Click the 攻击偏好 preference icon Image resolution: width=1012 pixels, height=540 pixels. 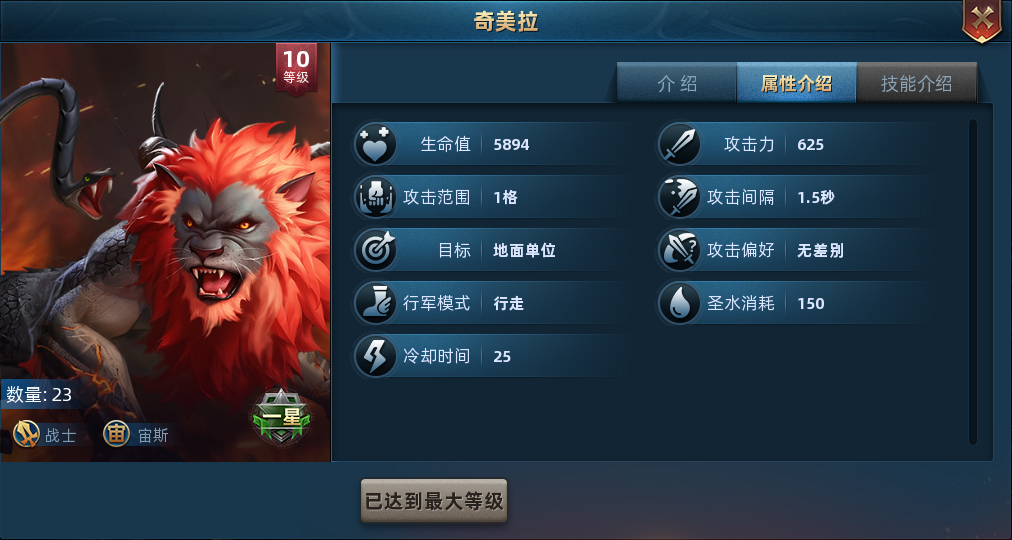(680, 250)
